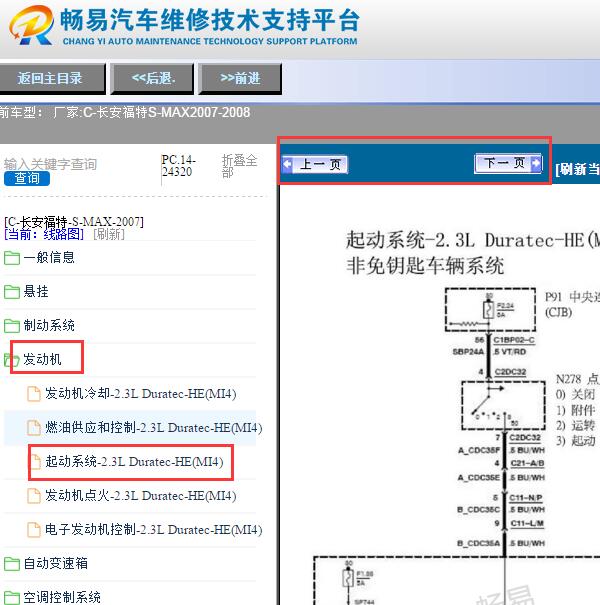Click the 悬挂 folder icon
The width and height of the screenshot is (600, 605).
(x=12, y=292)
